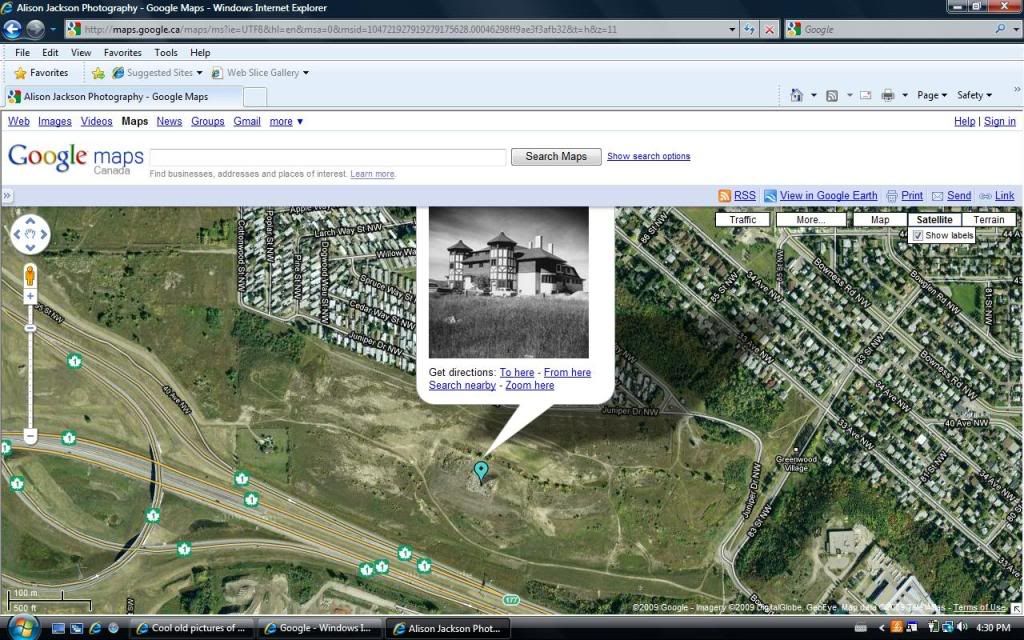
Task: Switch to Terrain view
Action: [989, 219]
